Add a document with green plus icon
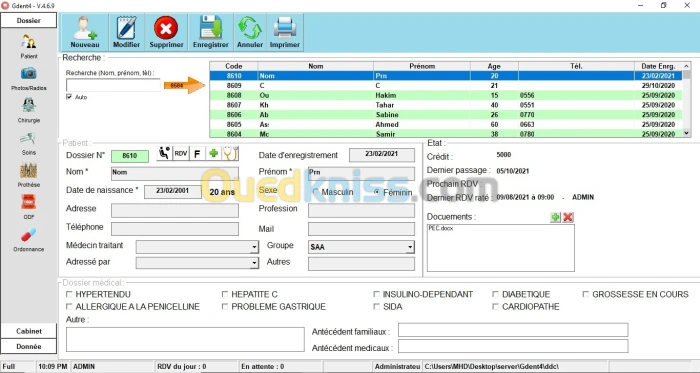Screen dimensions: 700x373 pos(555,217)
